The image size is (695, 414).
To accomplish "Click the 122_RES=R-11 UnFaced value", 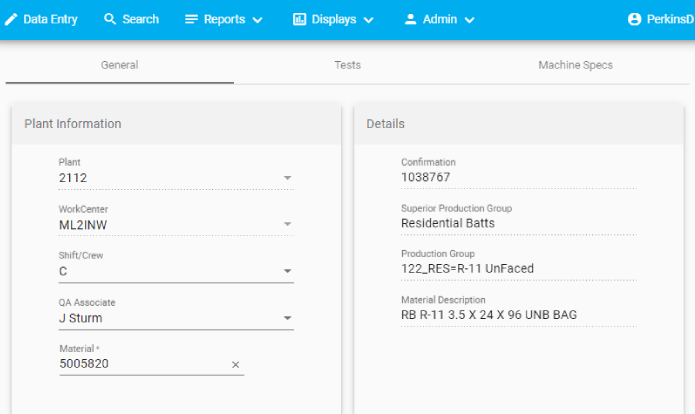I will click(467, 269).
